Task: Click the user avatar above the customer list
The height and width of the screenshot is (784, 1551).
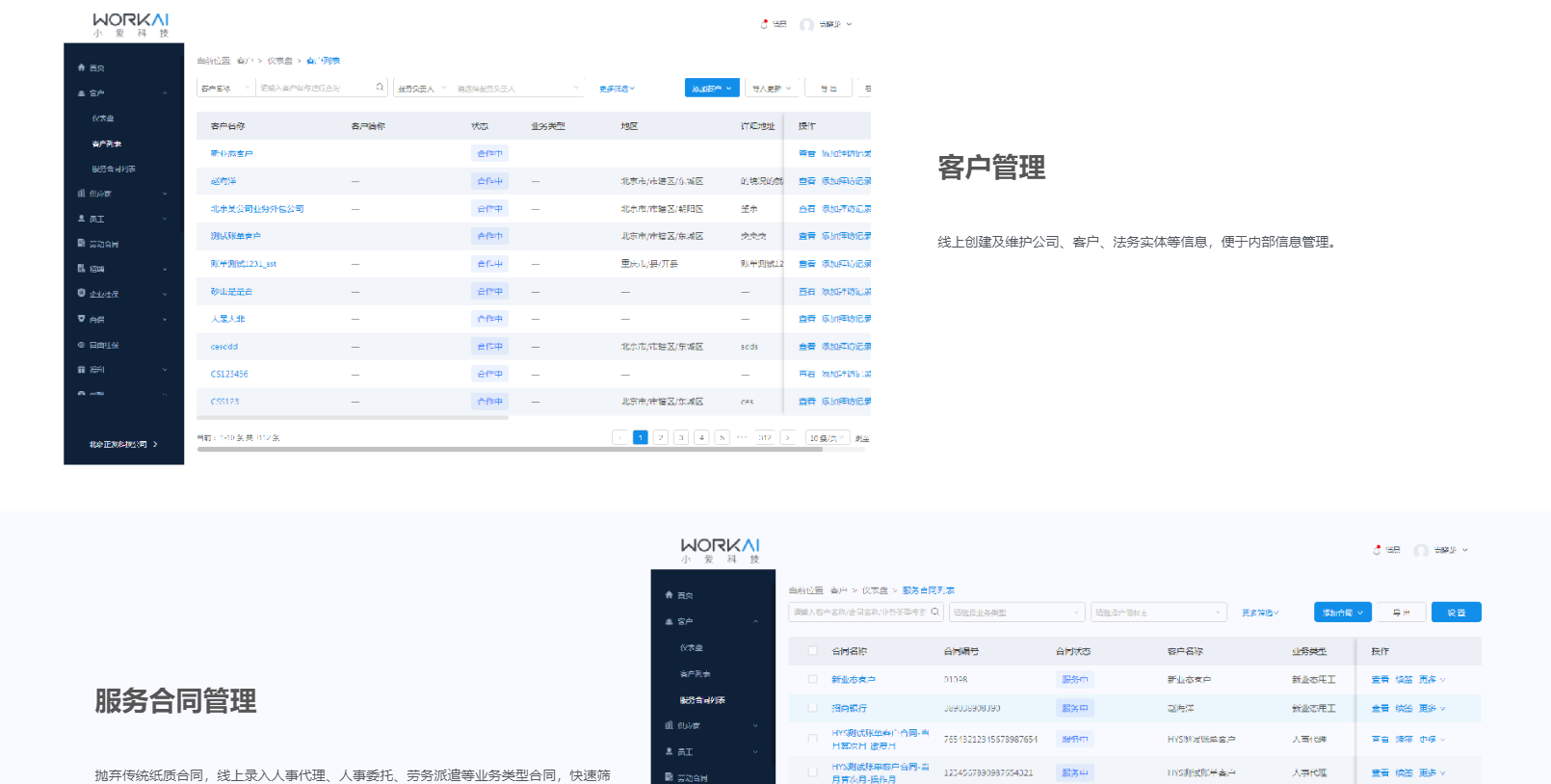Action: click(x=806, y=24)
